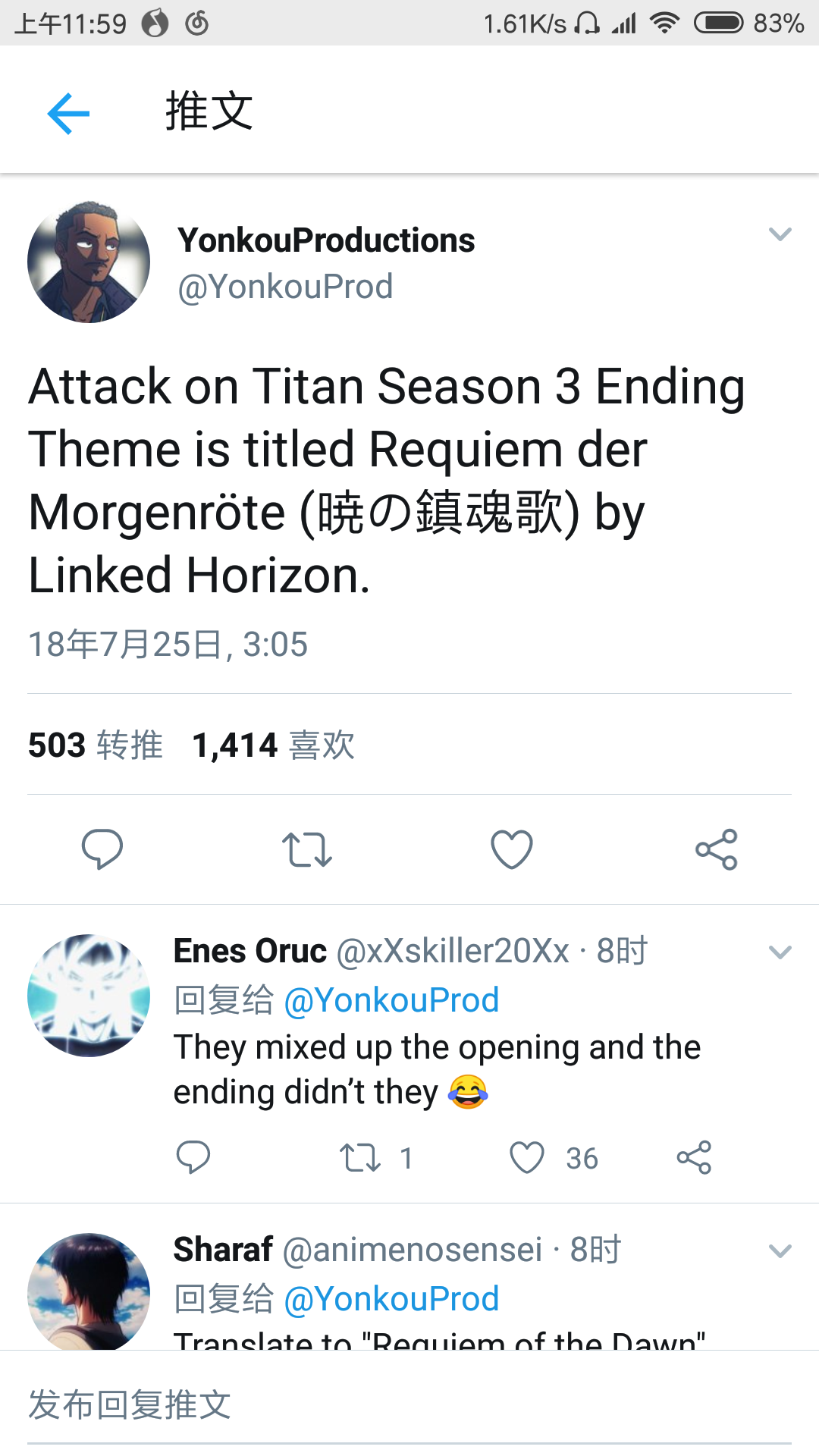
Task: Like the main YonkouProductions tweet
Action: (x=512, y=849)
